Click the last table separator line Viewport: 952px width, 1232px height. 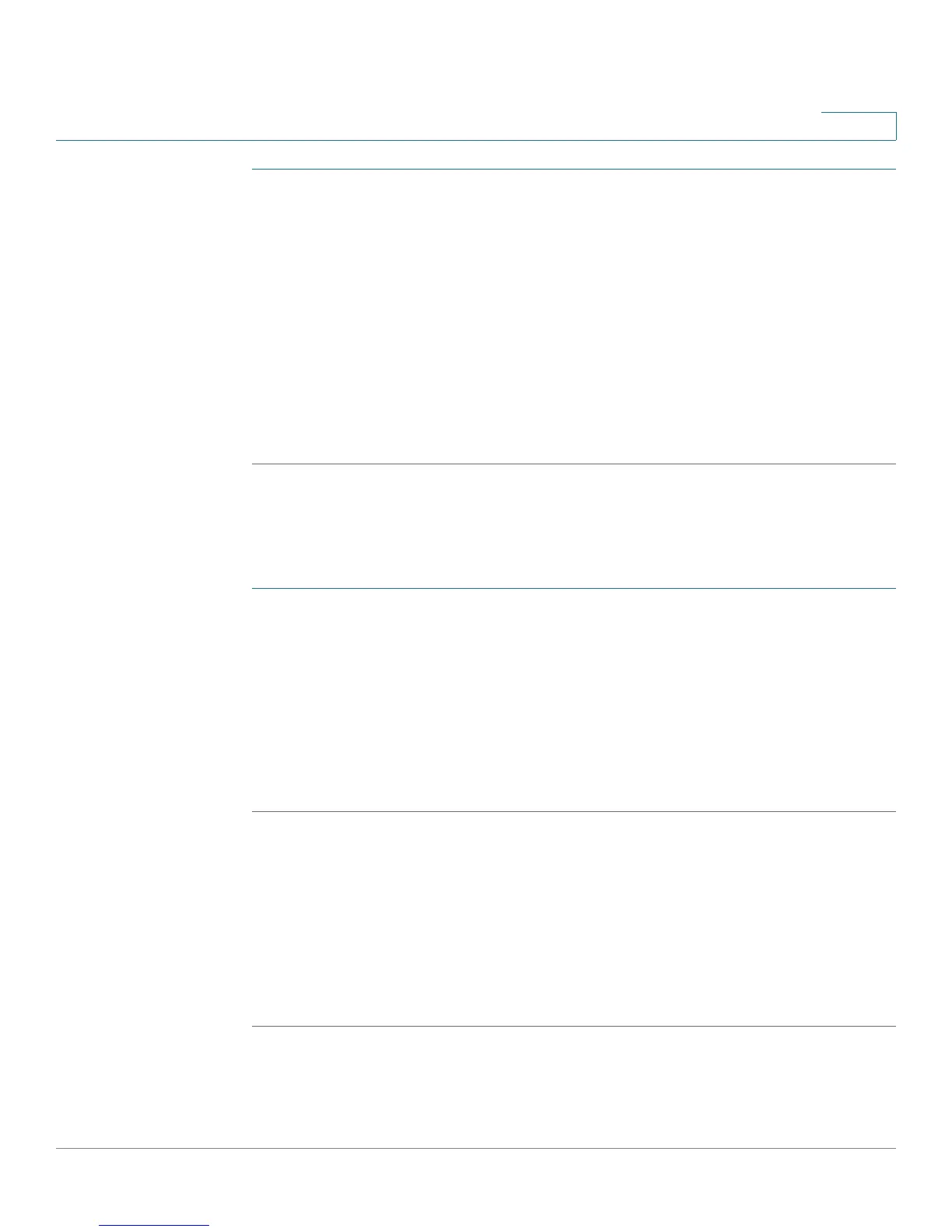coord(574,1026)
